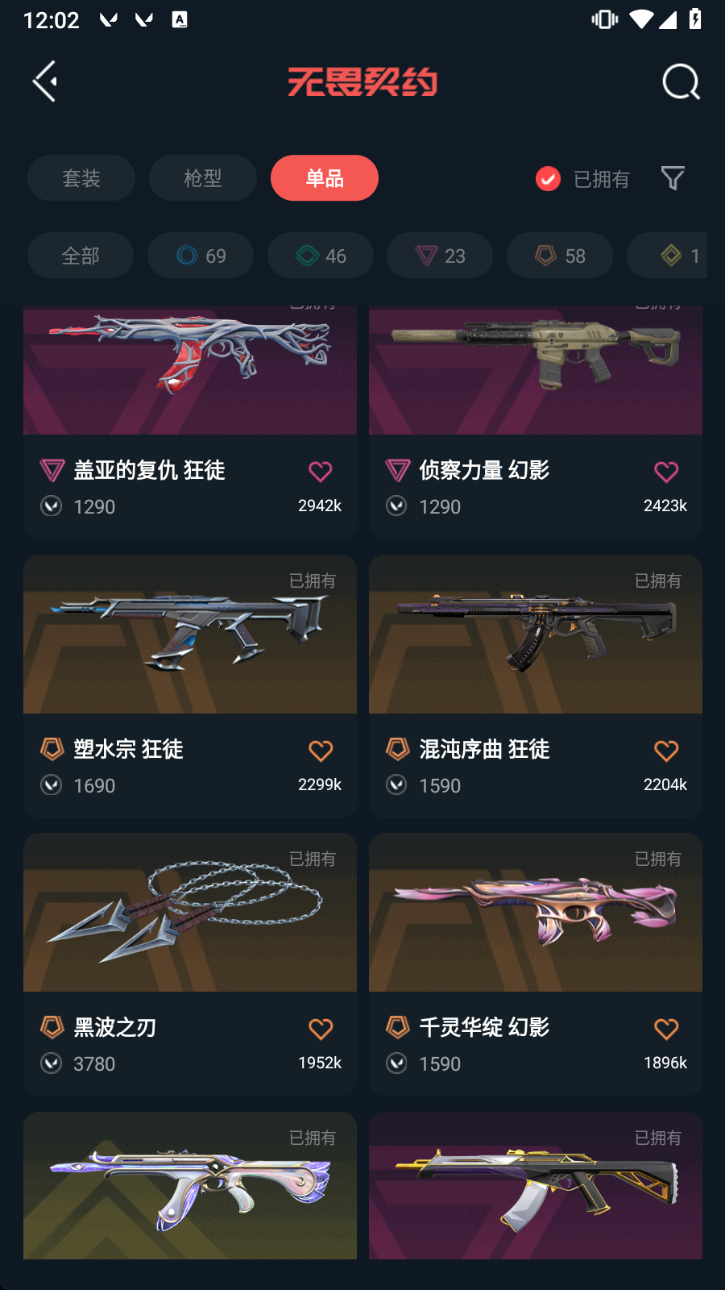Open the 塑水宗 狂徒 weapon image

pyautogui.click(x=190, y=634)
